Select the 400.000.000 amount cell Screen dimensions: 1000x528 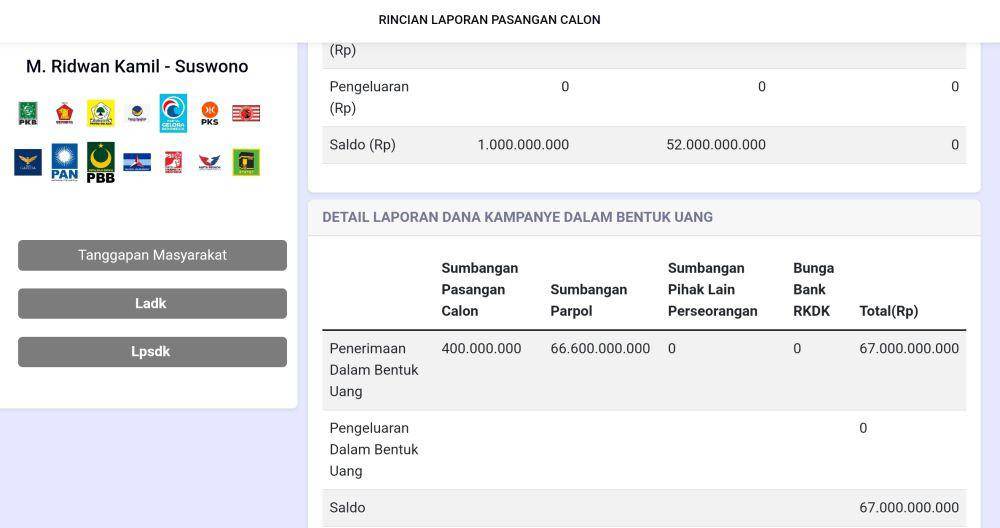(481, 348)
